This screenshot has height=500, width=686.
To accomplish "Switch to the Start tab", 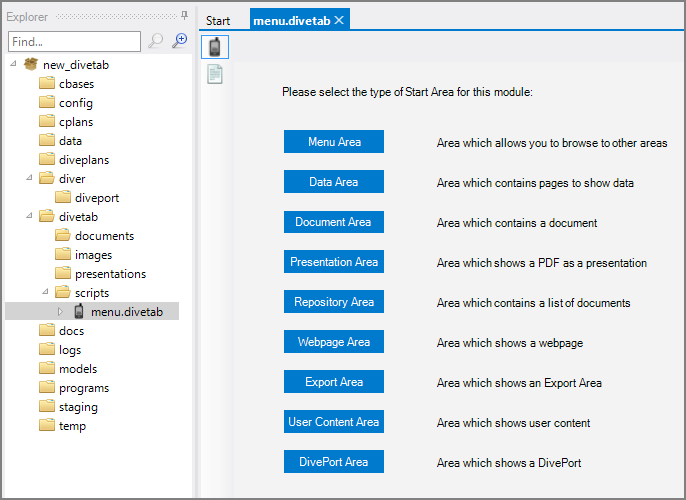I will 218,21.
